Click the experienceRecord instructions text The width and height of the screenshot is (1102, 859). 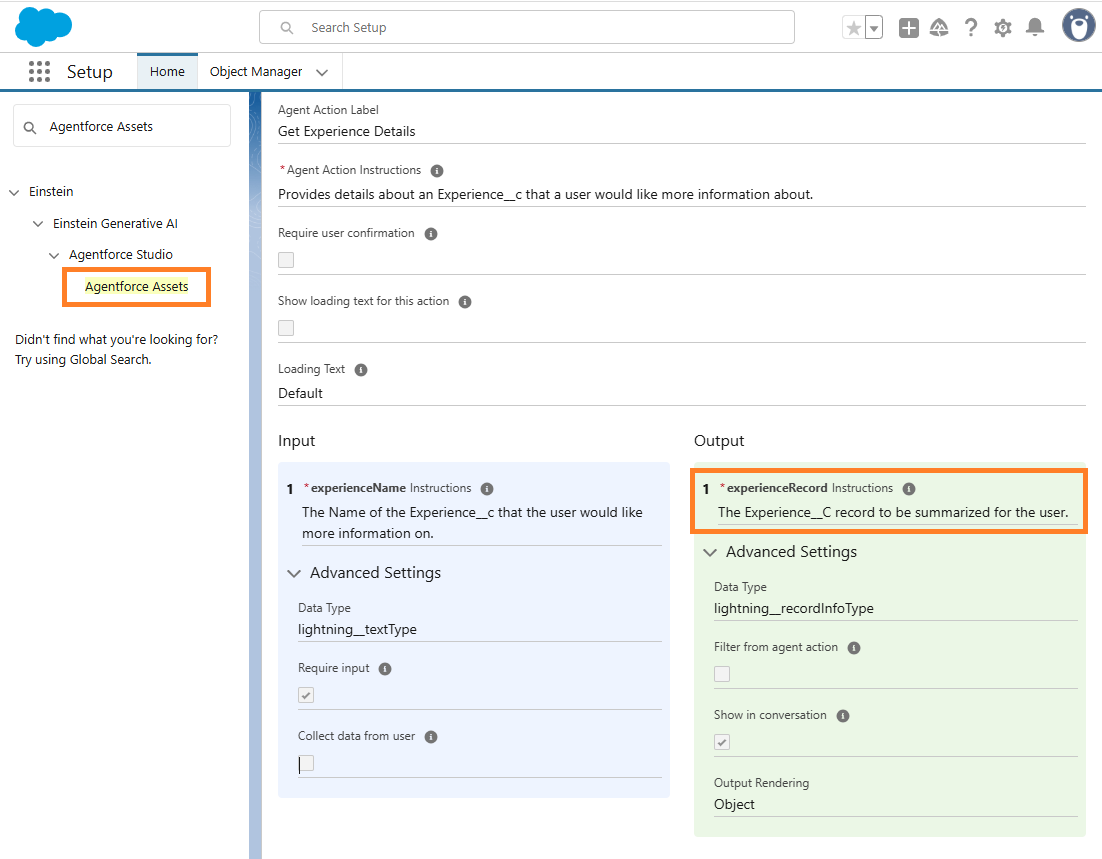coord(893,512)
